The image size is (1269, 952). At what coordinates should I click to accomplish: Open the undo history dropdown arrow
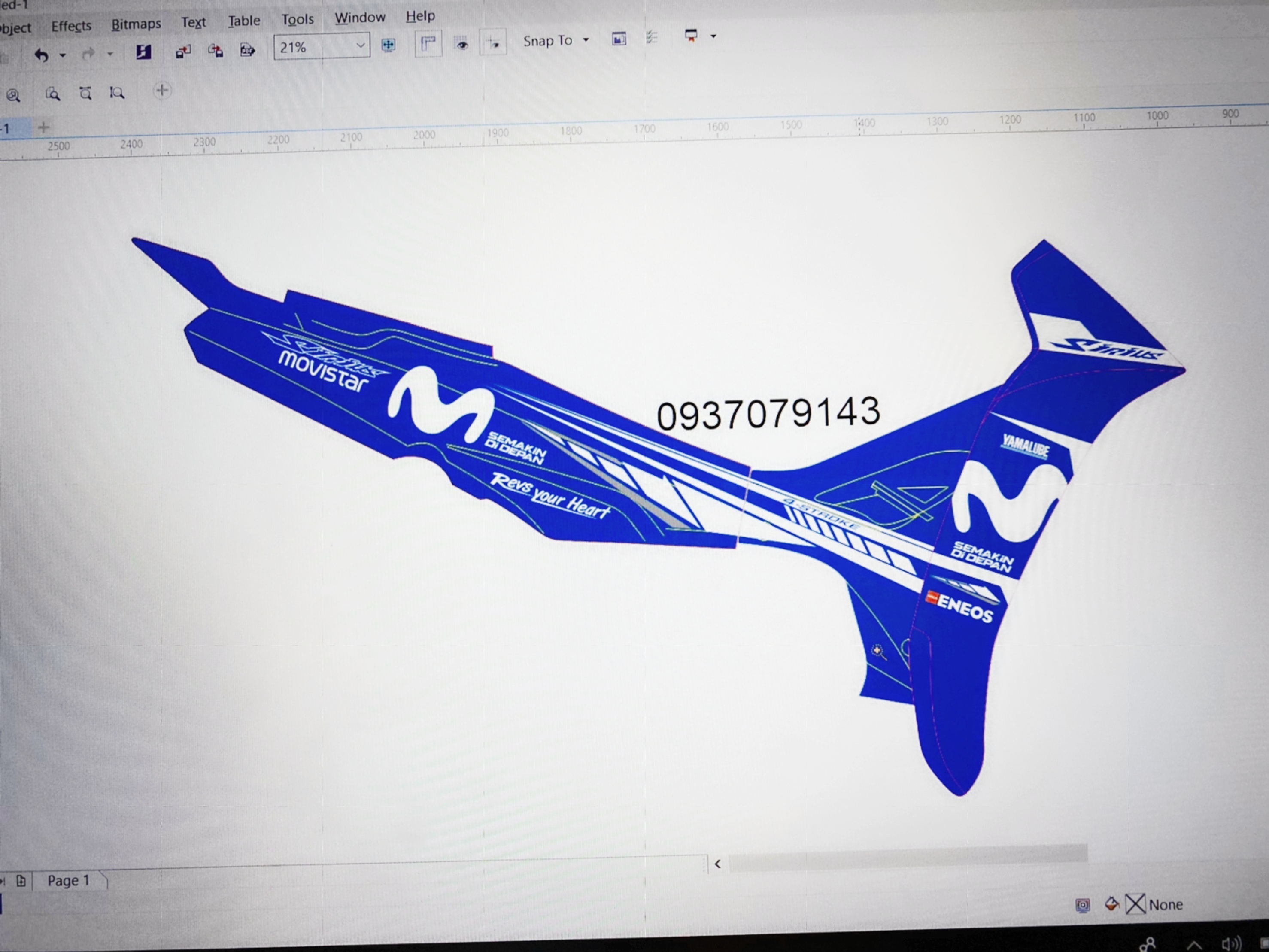[63, 56]
